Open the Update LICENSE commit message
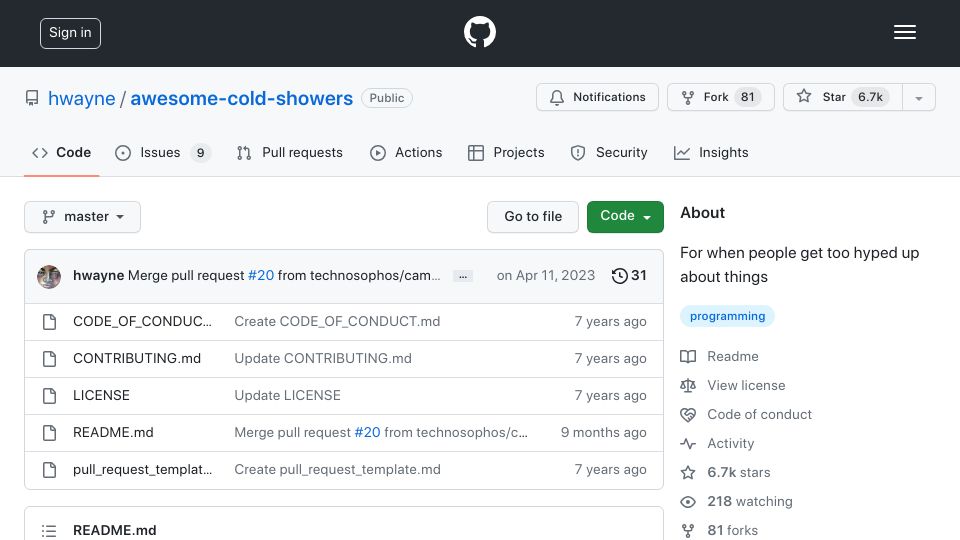The width and height of the screenshot is (960, 540). pos(287,396)
